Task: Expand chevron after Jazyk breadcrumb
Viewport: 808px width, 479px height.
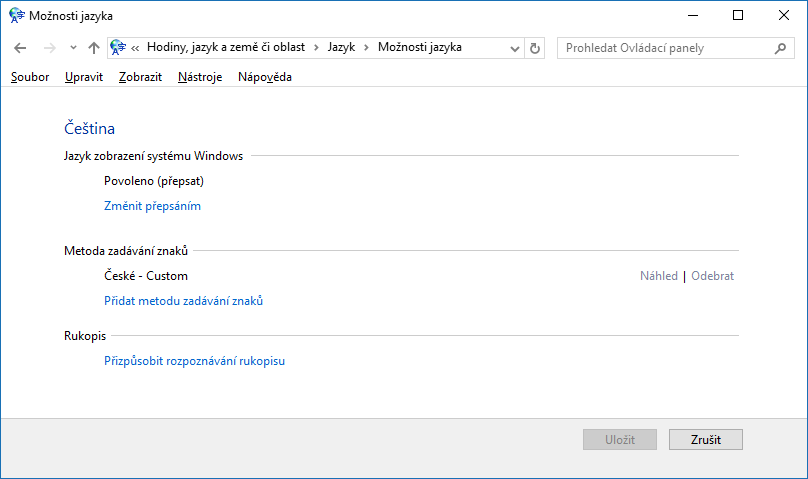Action: coord(366,48)
